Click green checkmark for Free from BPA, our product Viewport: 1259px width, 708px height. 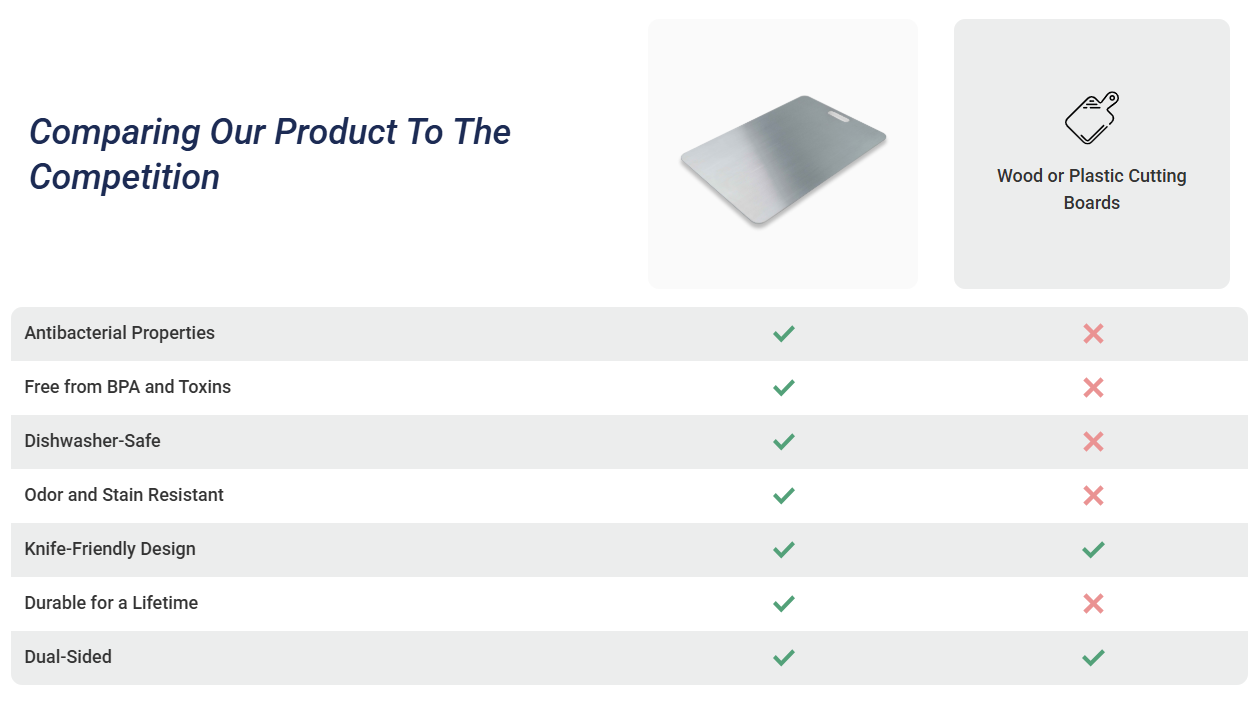pyautogui.click(x=784, y=388)
